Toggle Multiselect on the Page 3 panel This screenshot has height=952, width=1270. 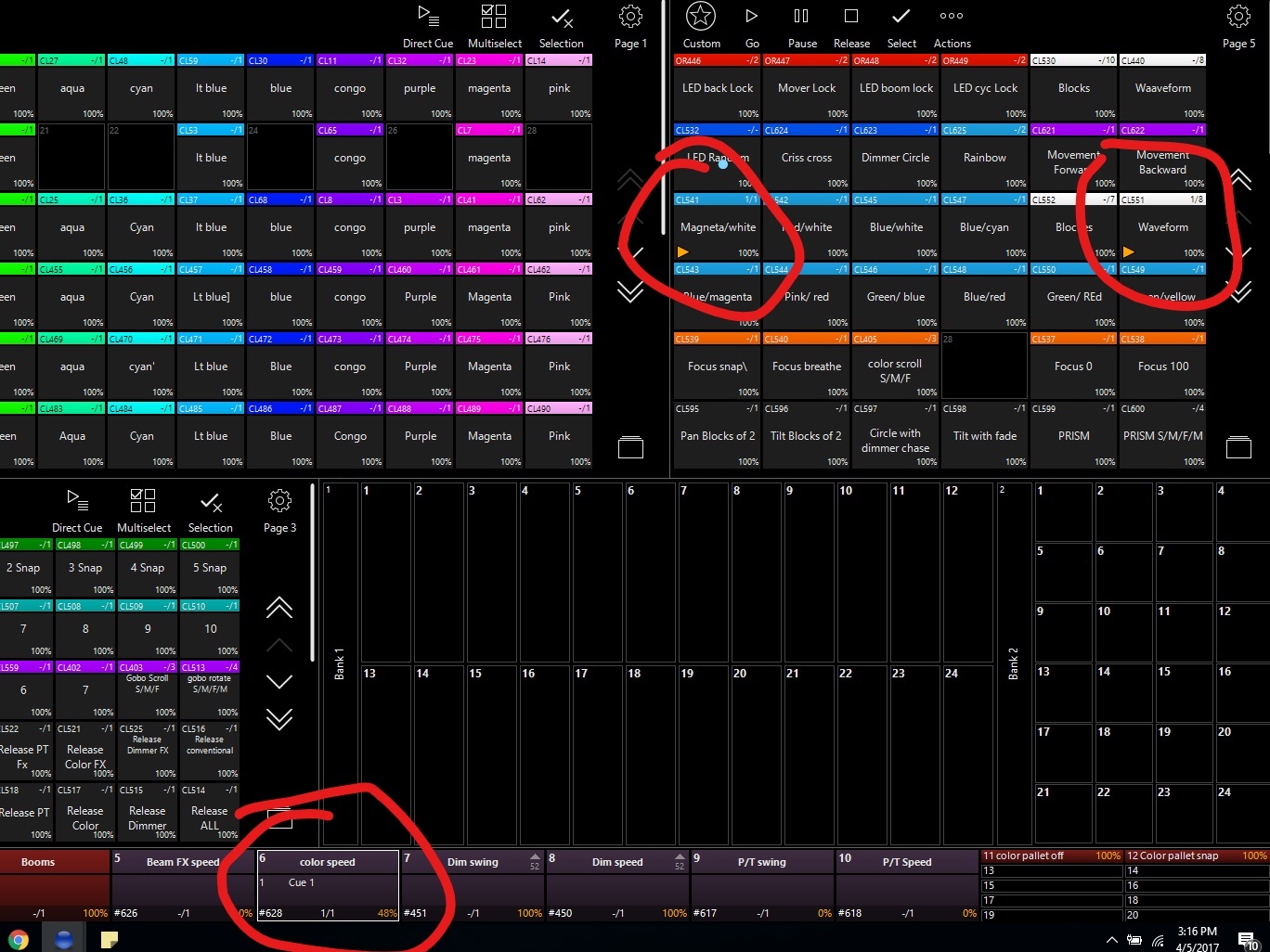pyautogui.click(x=143, y=501)
